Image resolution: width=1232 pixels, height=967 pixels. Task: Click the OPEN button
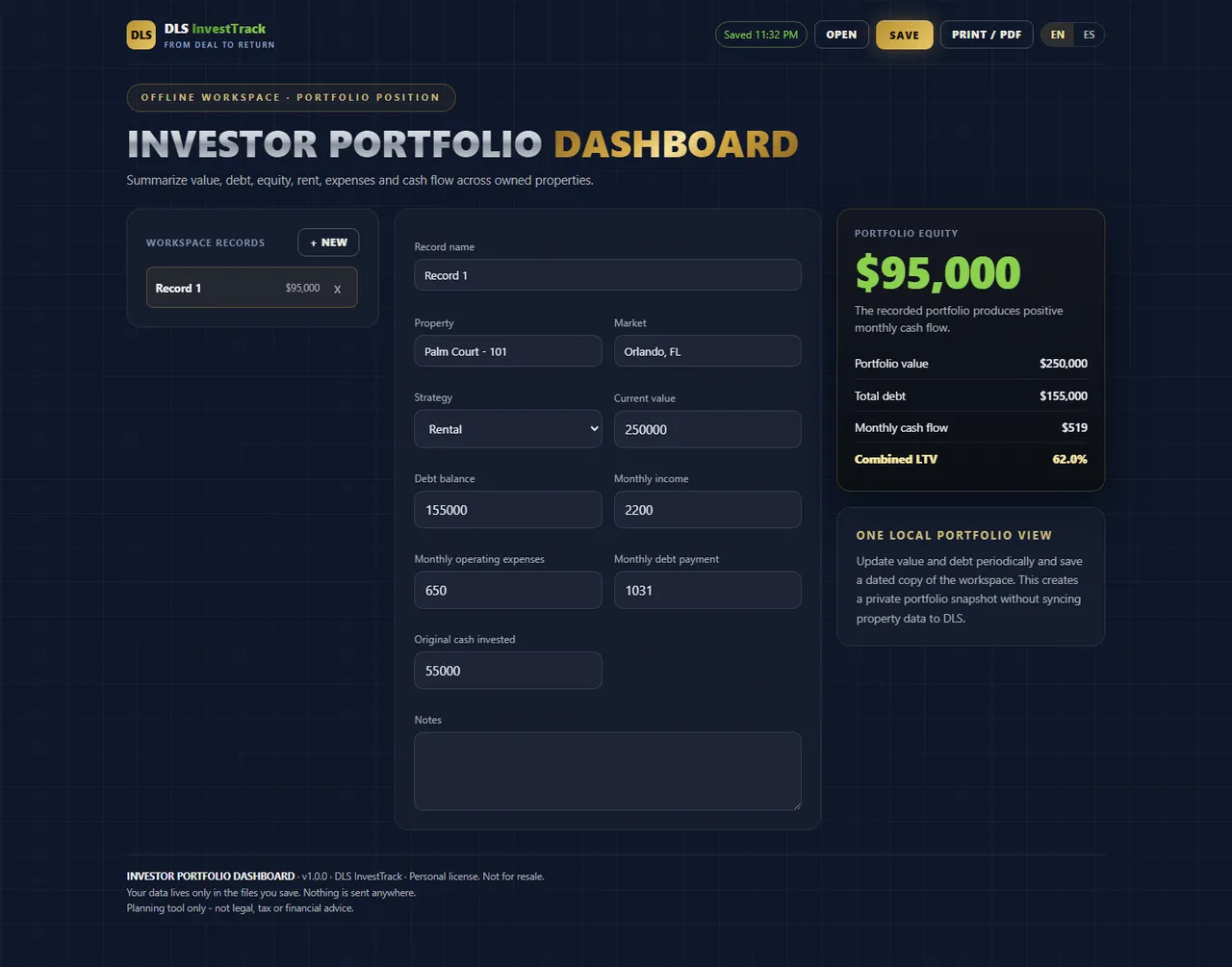click(841, 35)
